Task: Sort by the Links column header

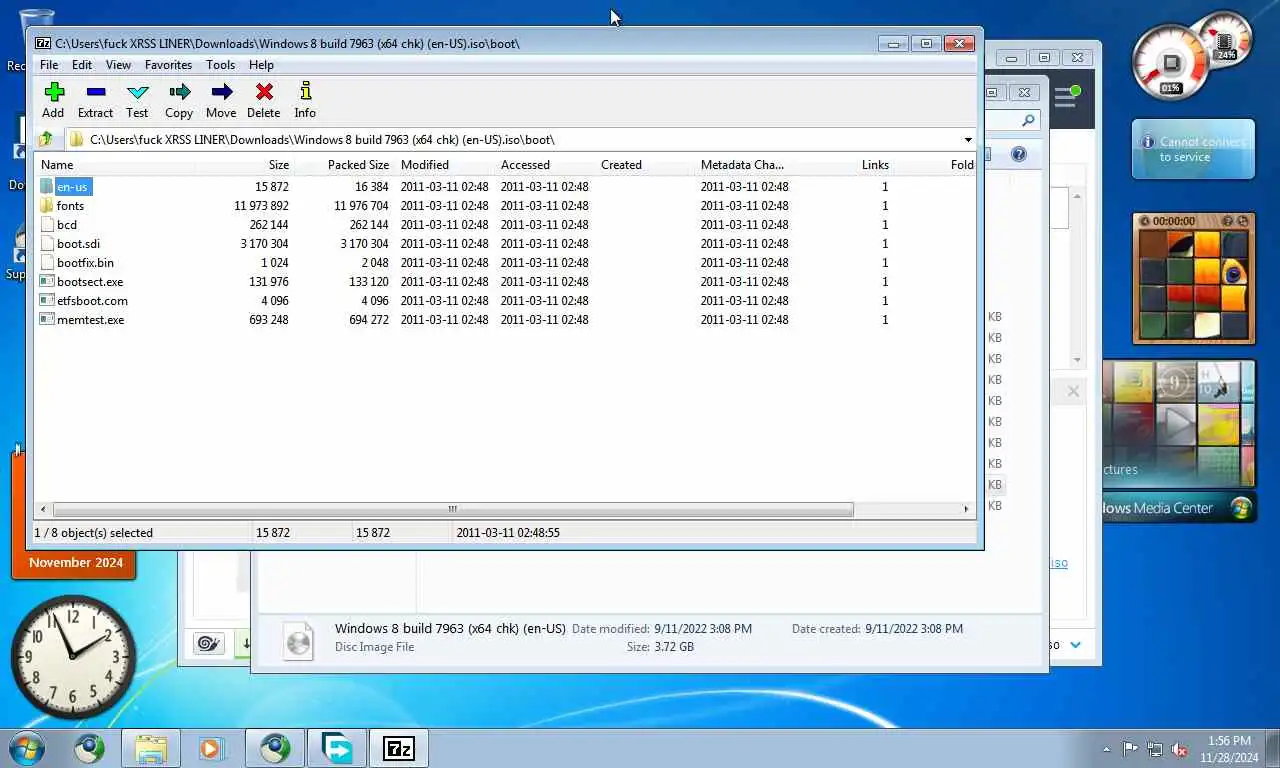Action: 843,165
